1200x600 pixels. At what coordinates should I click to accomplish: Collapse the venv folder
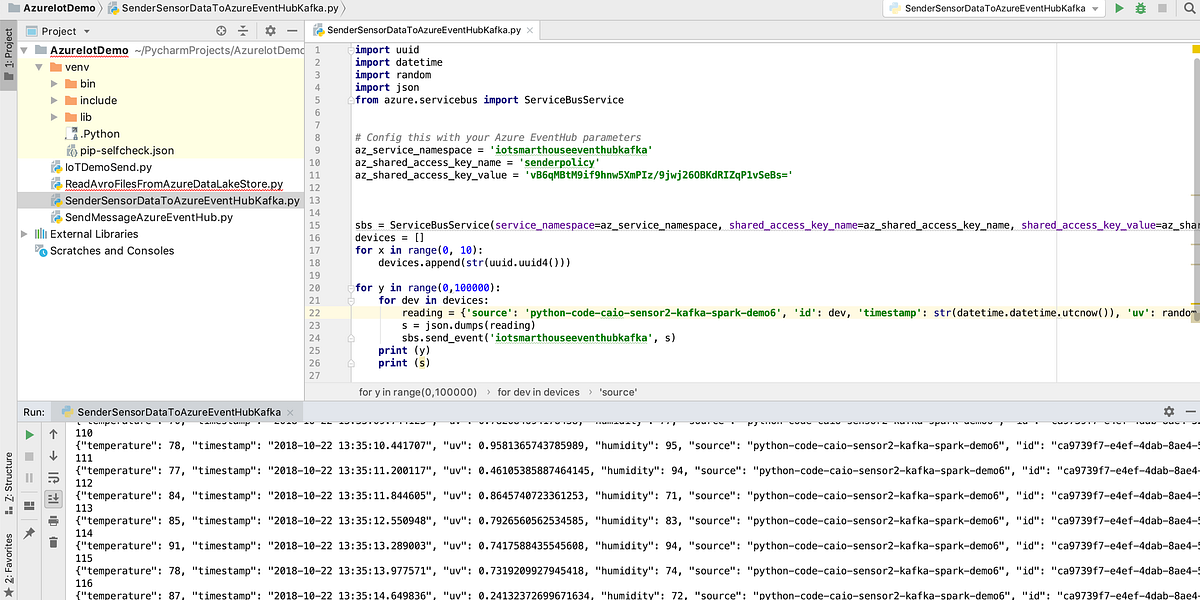coord(38,67)
